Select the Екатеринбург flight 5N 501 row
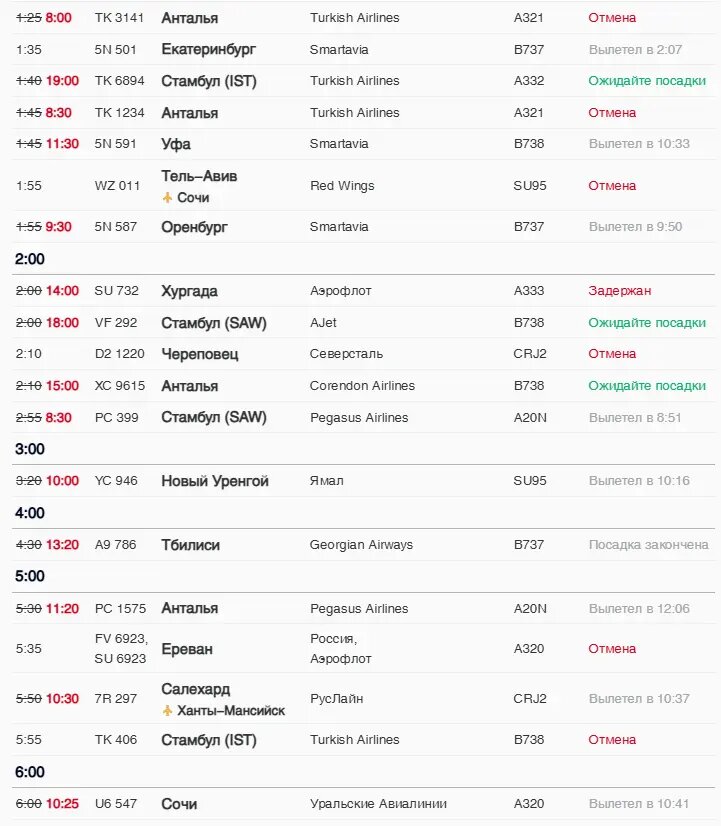 coord(363,50)
